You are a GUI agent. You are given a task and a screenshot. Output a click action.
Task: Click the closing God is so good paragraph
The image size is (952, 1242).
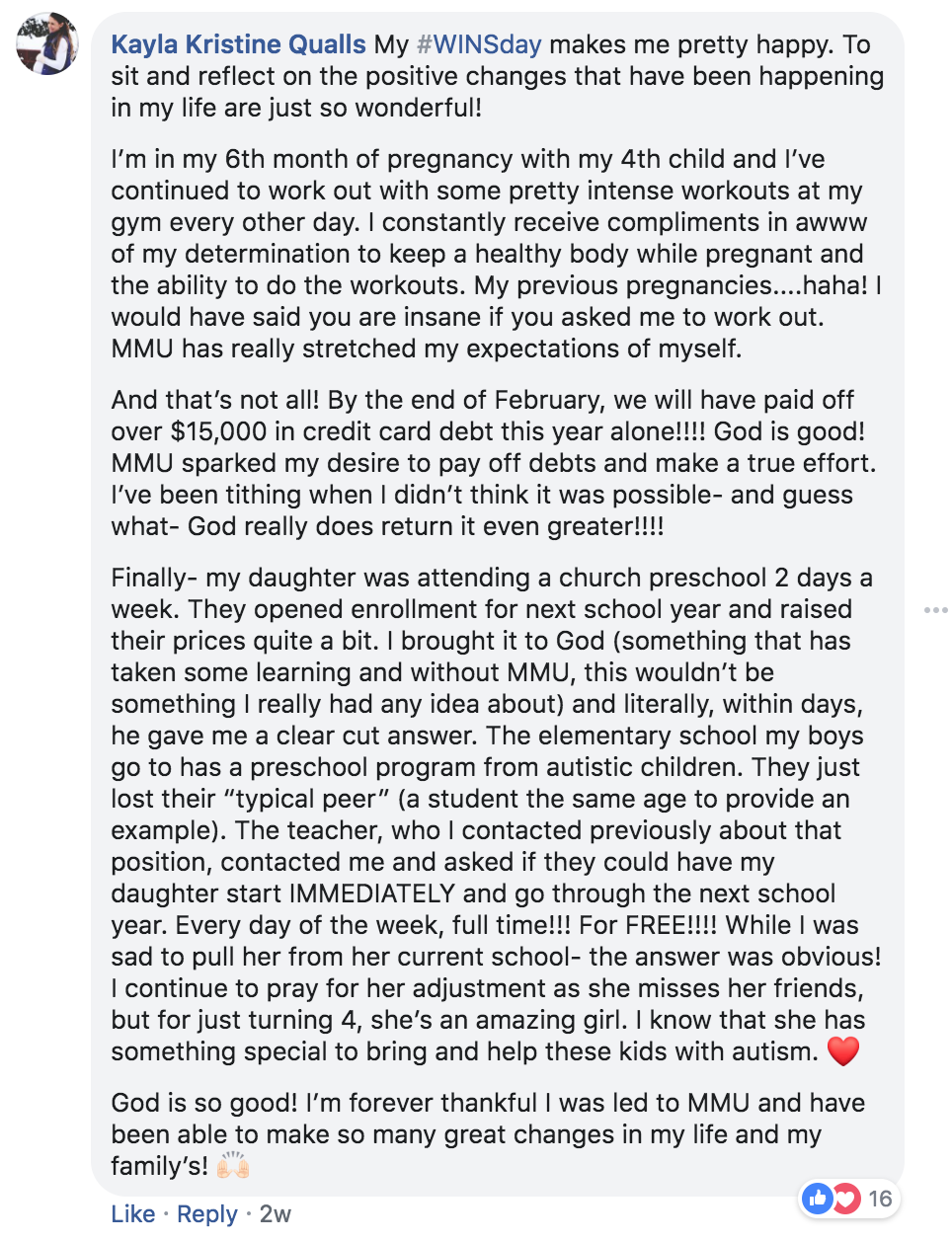(x=488, y=1134)
